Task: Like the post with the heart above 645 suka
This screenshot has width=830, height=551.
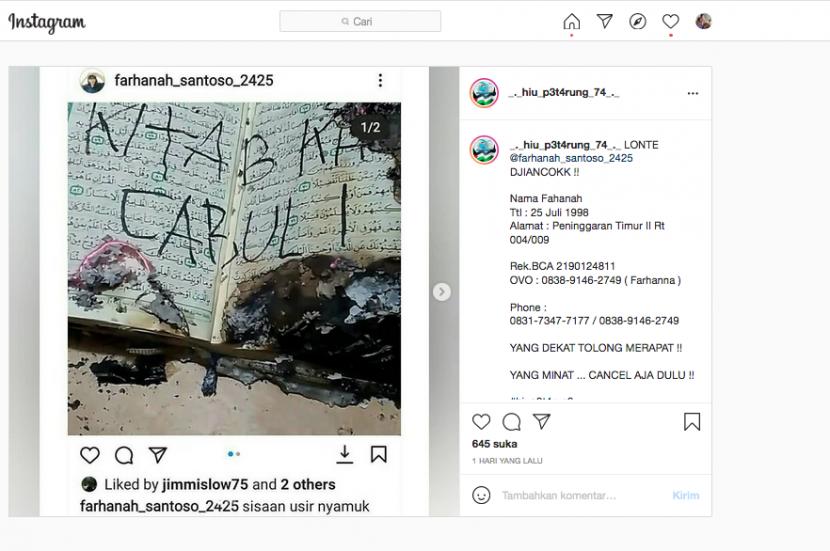Action: pos(481,422)
